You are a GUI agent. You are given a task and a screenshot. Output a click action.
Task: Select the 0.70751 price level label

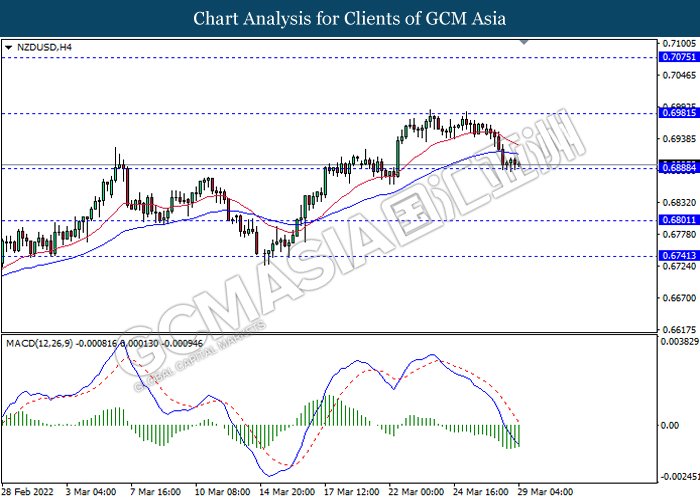coord(679,57)
